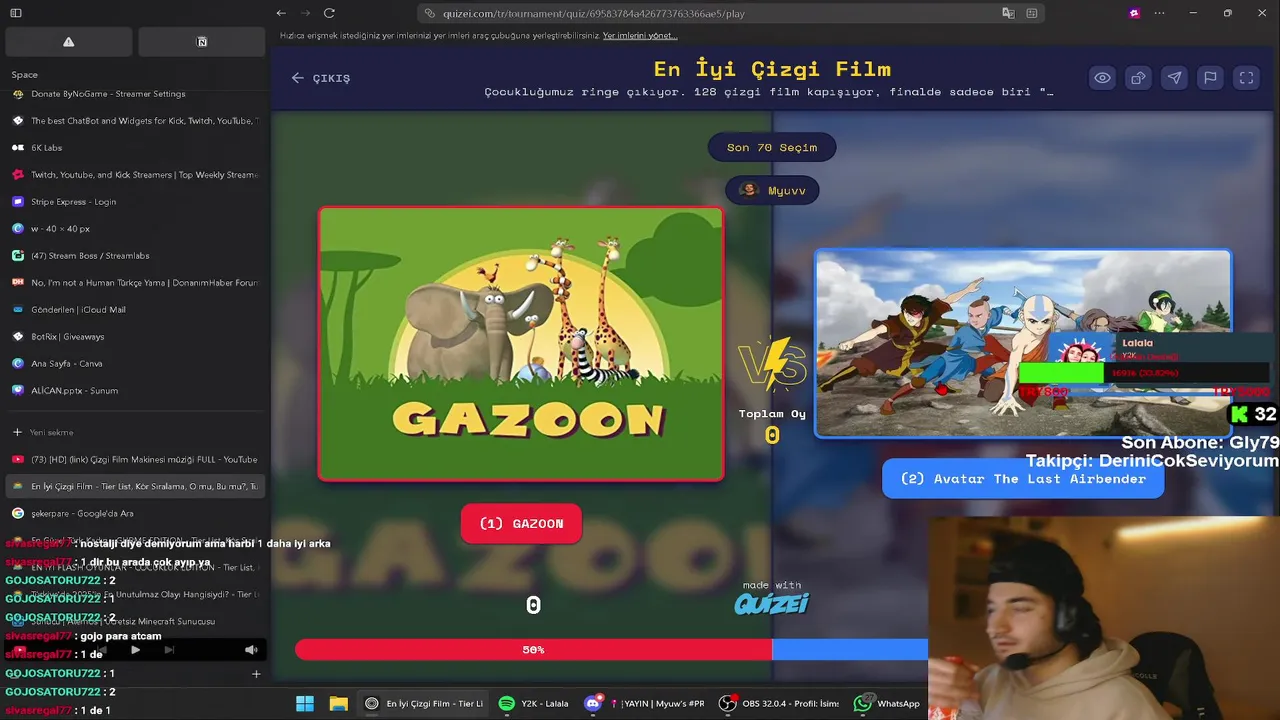Open Discord from the taskbar
This screenshot has width=1280, height=720.
coord(593,703)
